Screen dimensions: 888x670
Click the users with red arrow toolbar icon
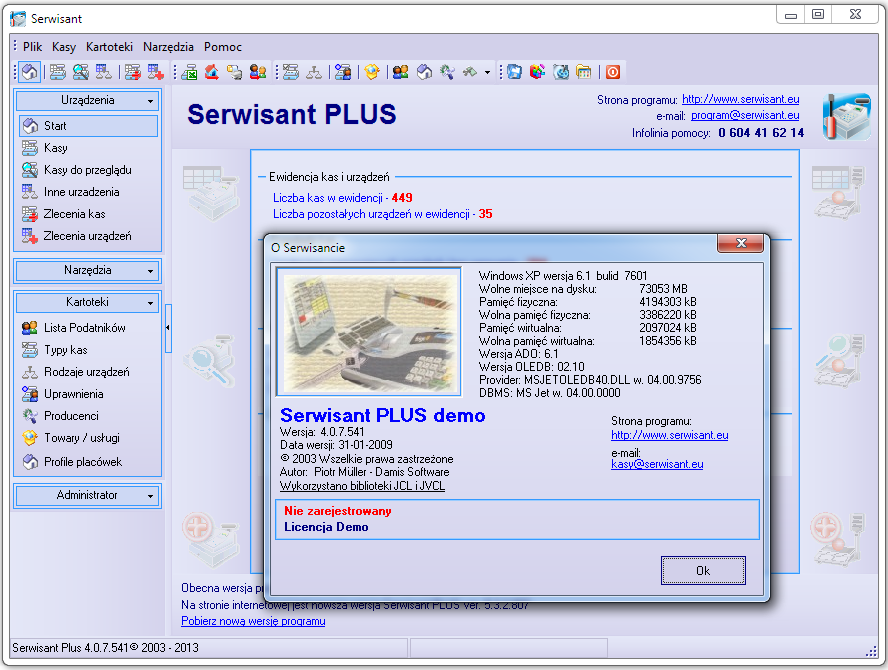click(x=258, y=72)
